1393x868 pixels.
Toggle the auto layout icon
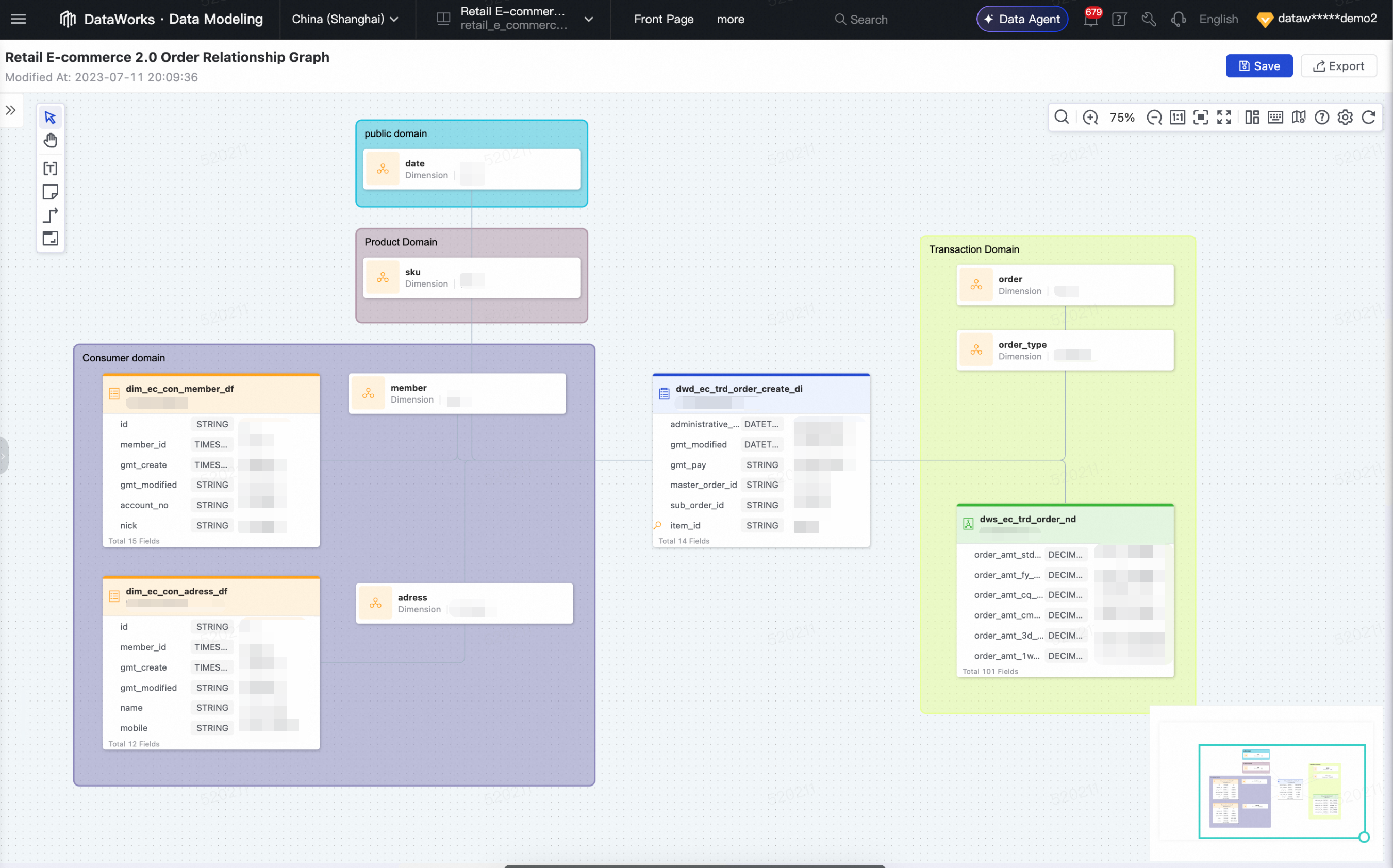coord(1252,117)
